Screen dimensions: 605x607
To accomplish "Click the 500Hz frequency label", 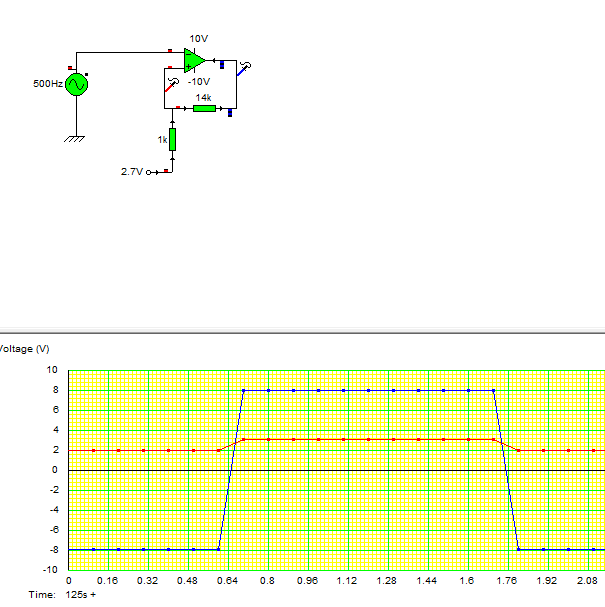I will click(48, 84).
